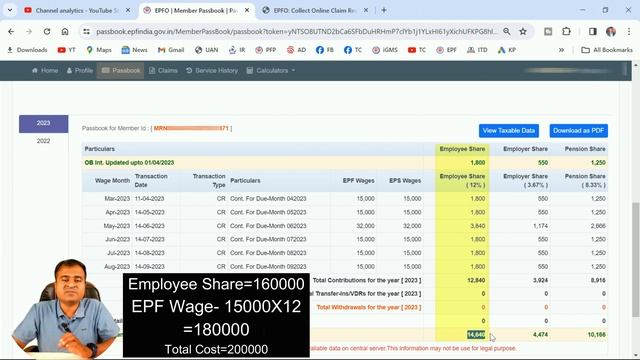The image size is (640, 360).
Task: Switch to EPFO Collect Online Claim tab
Action: coord(314,10)
